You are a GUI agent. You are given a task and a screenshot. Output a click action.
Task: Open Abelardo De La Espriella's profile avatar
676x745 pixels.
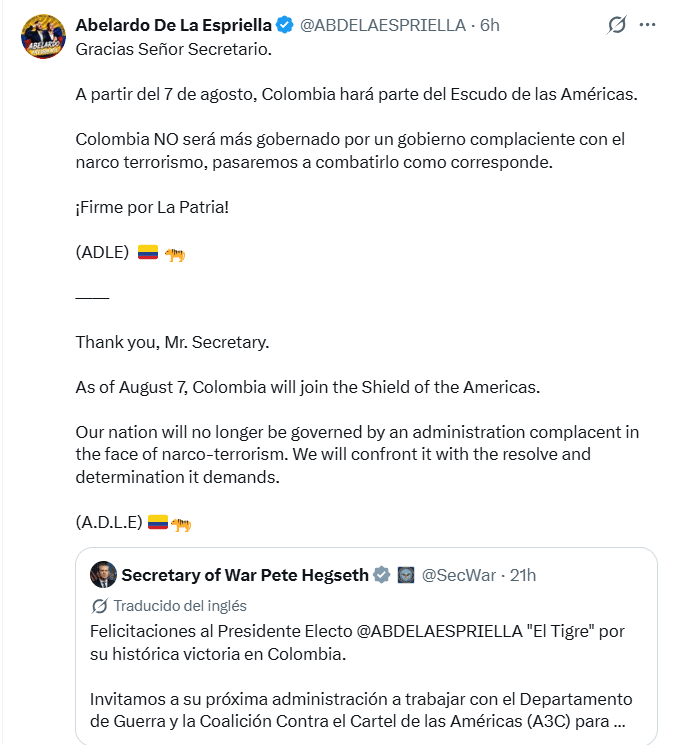pos(43,37)
